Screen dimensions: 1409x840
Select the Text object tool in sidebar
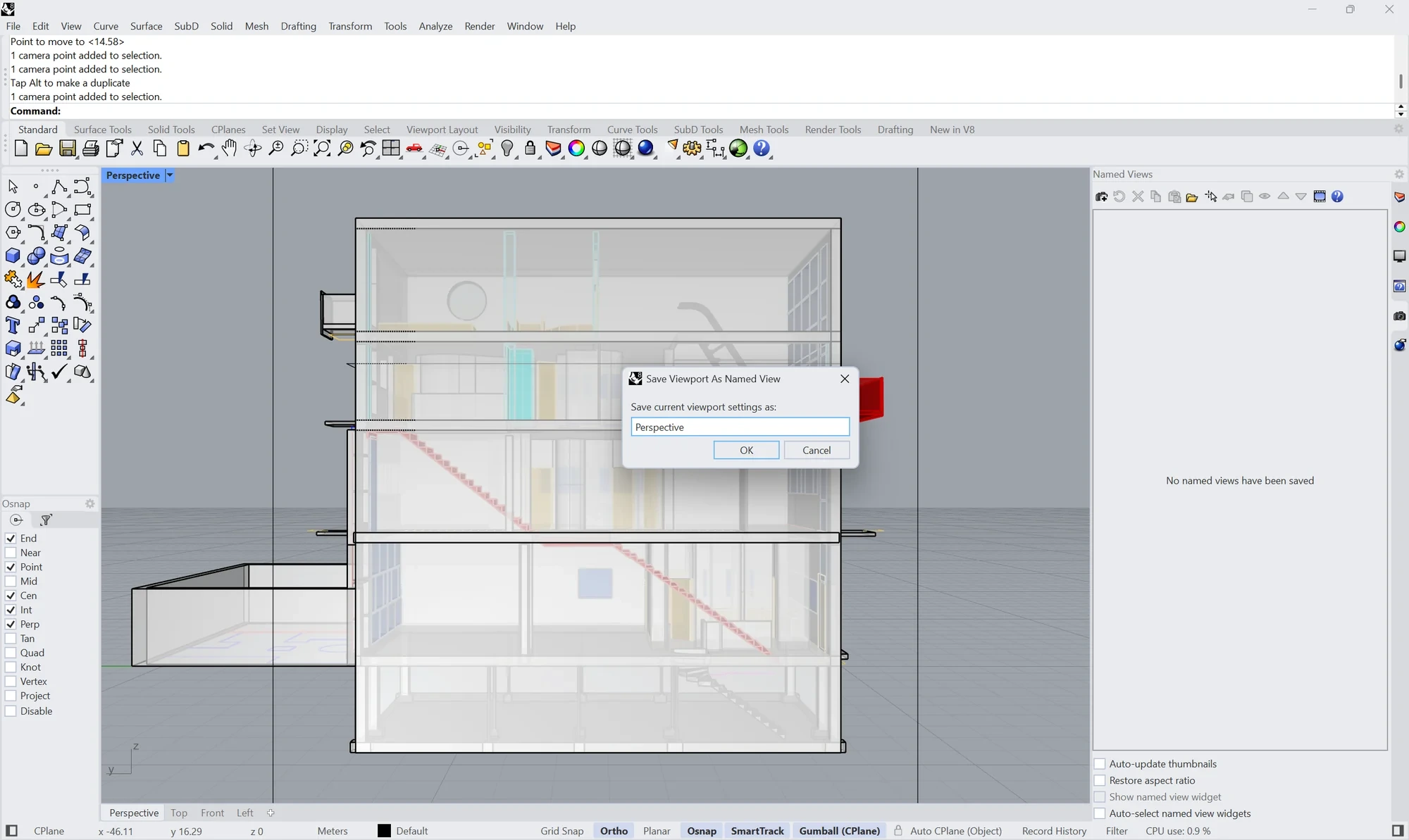pyautogui.click(x=13, y=325)
